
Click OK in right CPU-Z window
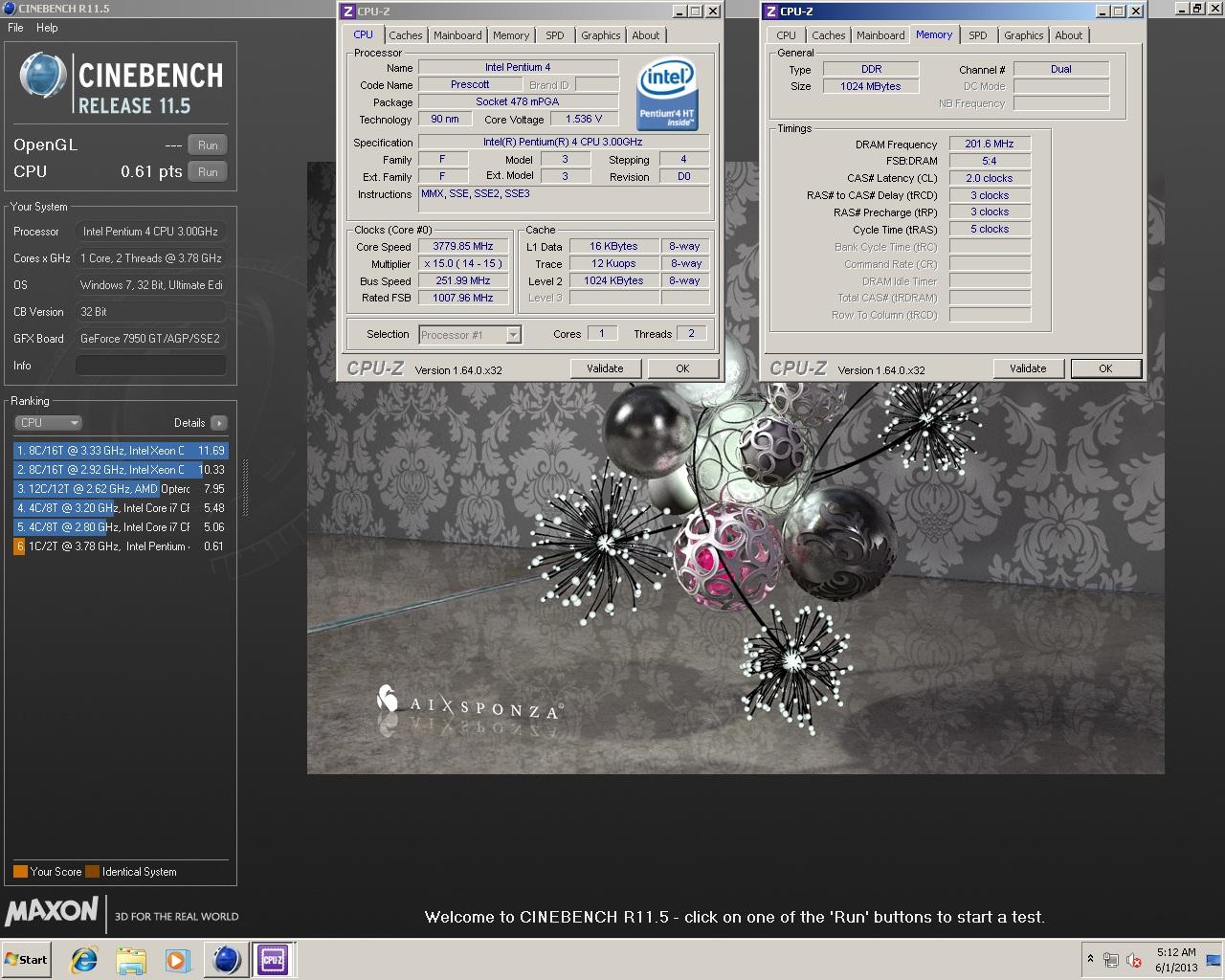pos(1105,368)
